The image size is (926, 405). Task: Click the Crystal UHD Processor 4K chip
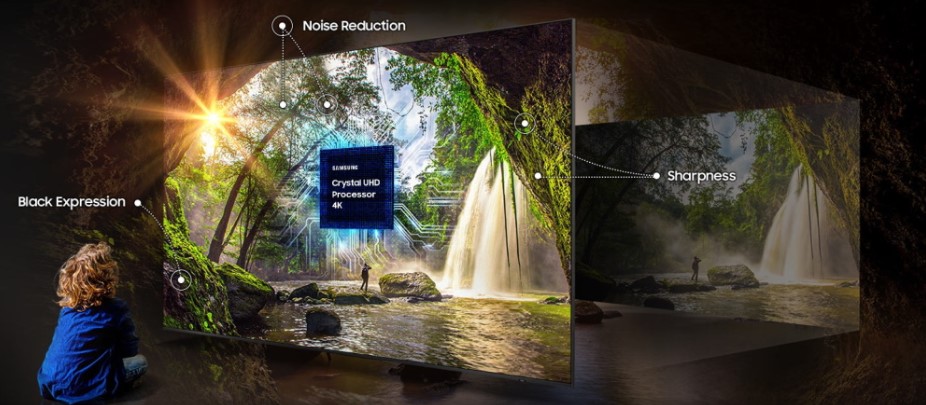pos(355,187)
